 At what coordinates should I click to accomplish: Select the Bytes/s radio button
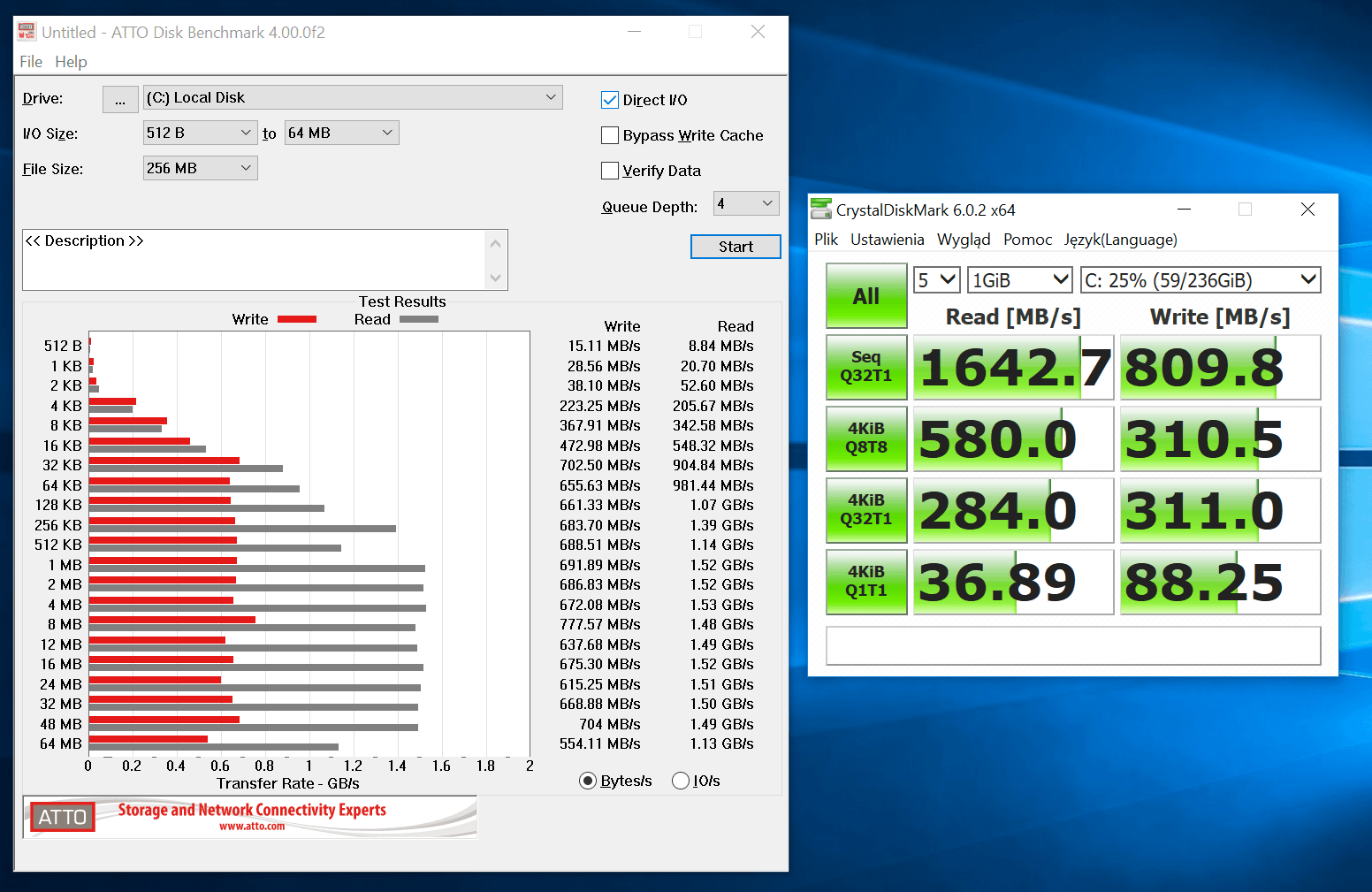click(588, 781)
